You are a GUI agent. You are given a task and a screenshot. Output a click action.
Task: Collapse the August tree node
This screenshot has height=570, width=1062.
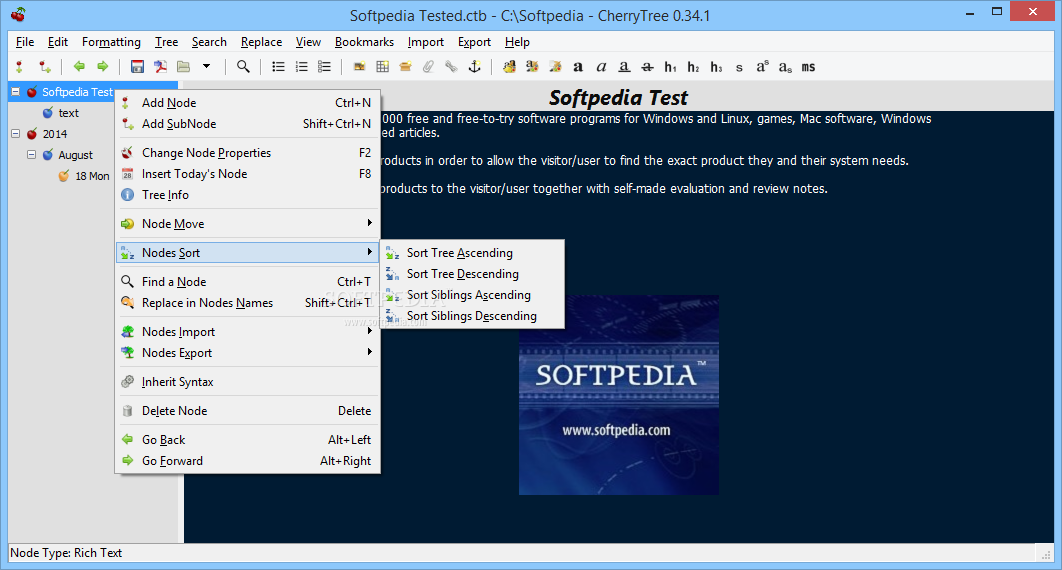(x=31, y=154)
